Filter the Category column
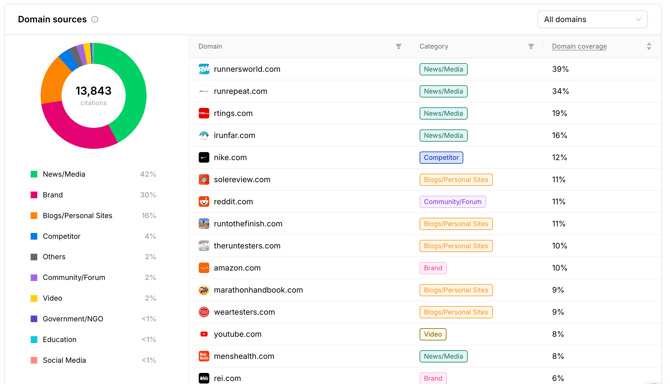Viewport: 670px width, 384px height. coord(531,46)
